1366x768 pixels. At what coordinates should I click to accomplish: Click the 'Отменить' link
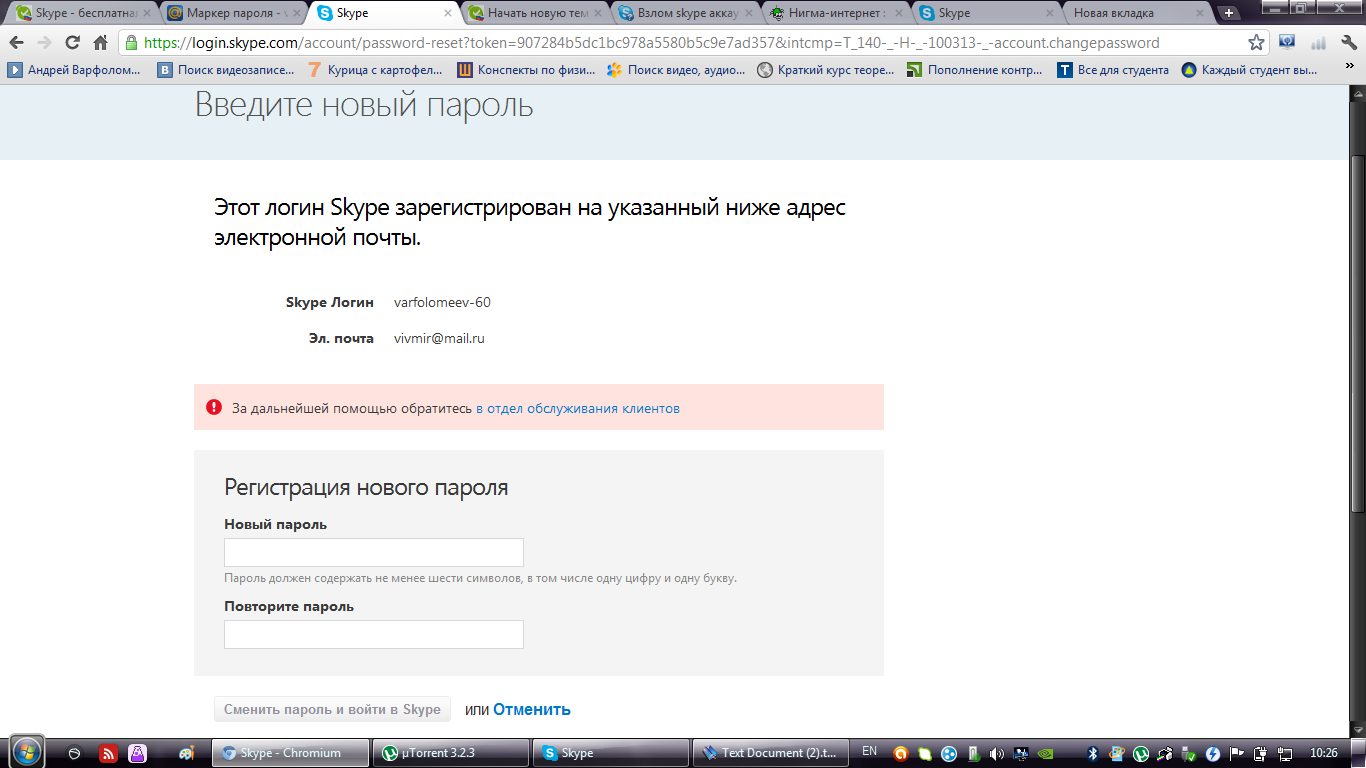[x=532, y=709]
